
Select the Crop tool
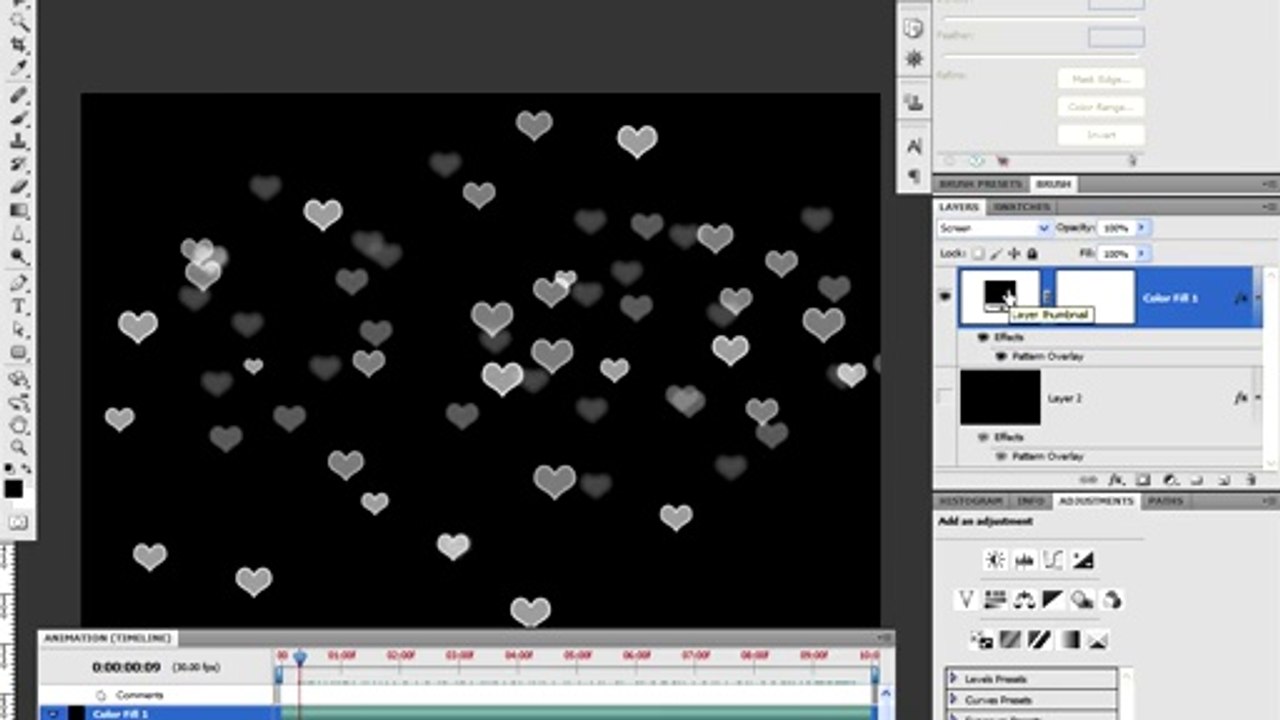tap(19, 45)
